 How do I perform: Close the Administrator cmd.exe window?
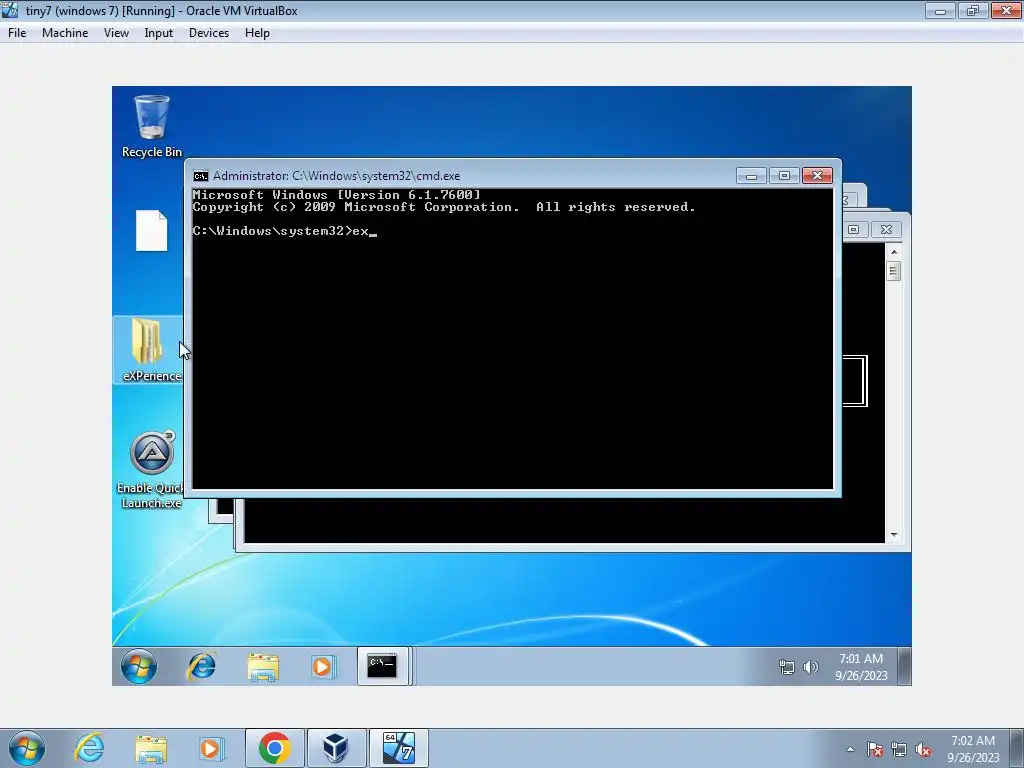(x=817, y=176)
